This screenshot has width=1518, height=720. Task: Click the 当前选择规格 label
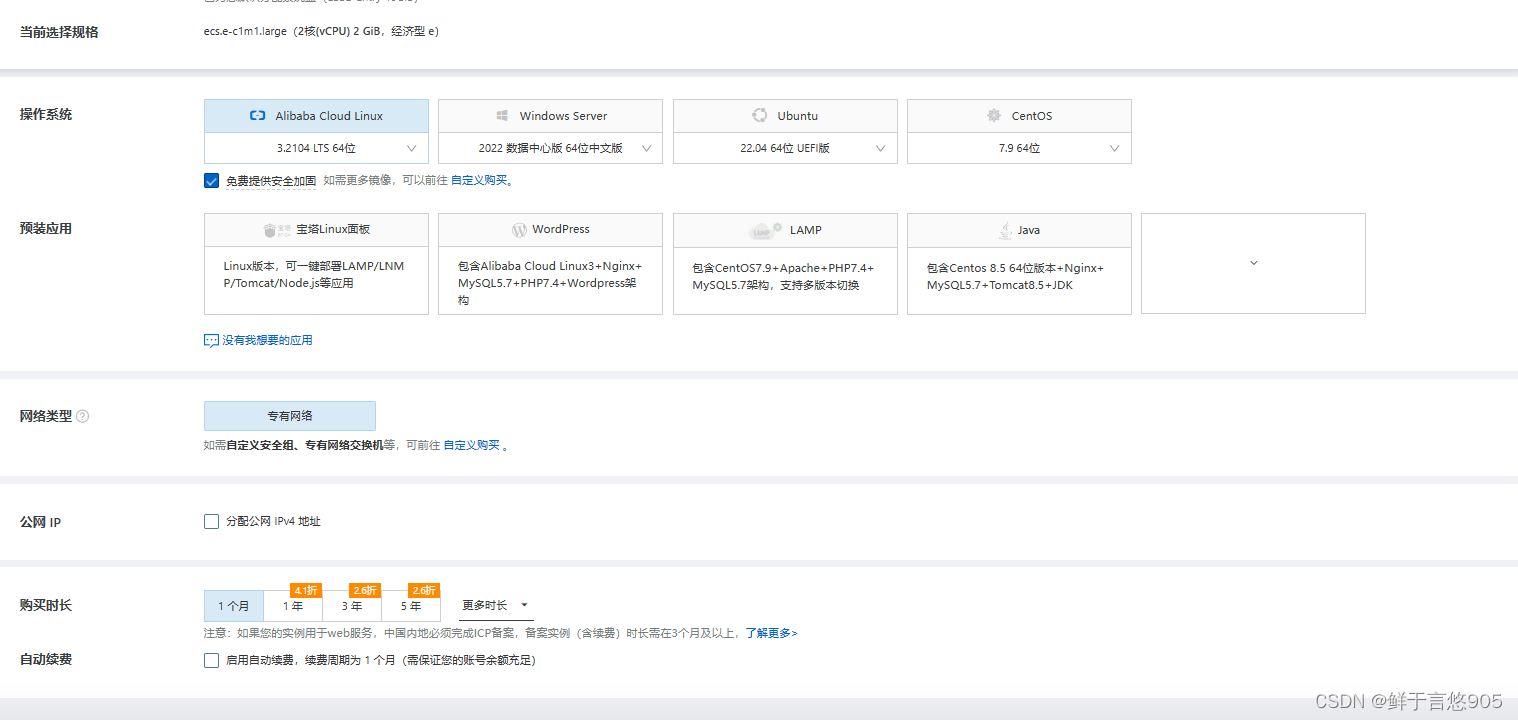pos(59,32)
